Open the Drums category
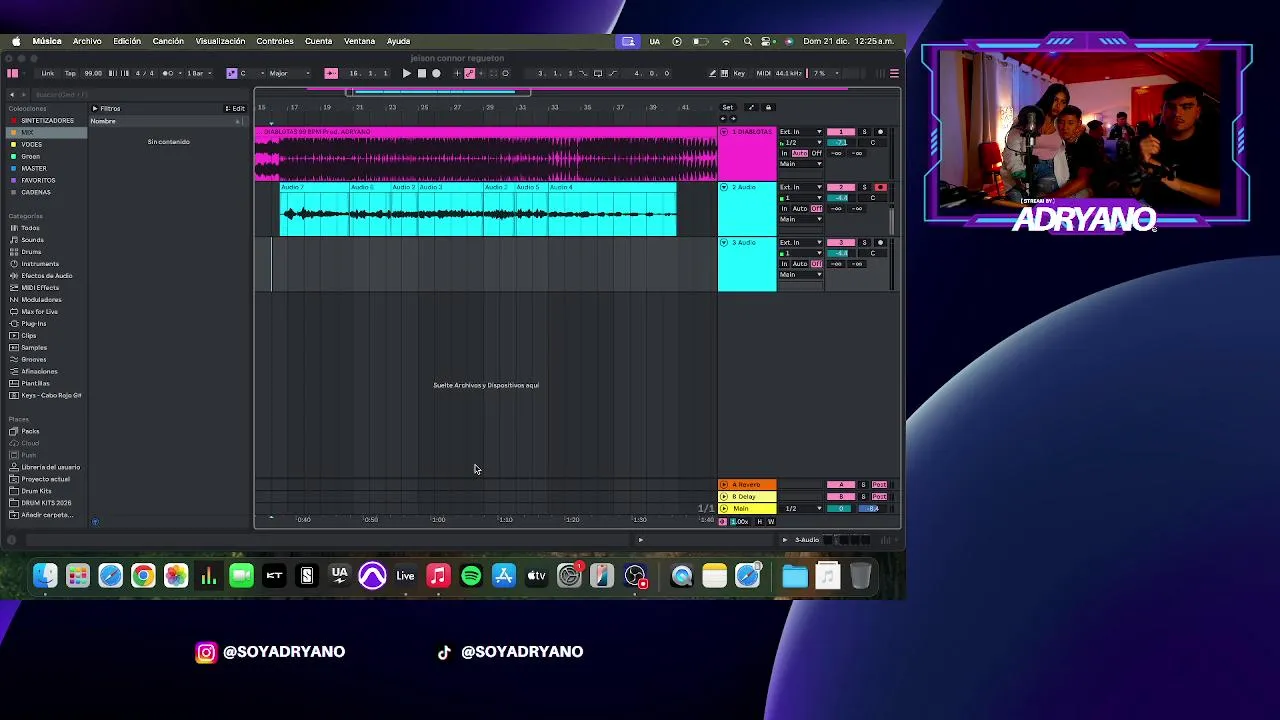This screenshot has height=720, width=1280. [x=31, y=252]
